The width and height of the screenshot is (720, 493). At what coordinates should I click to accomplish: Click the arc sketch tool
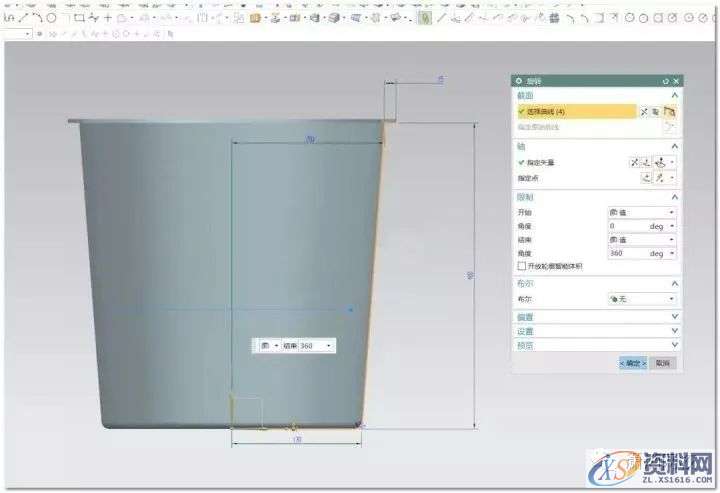37,18
